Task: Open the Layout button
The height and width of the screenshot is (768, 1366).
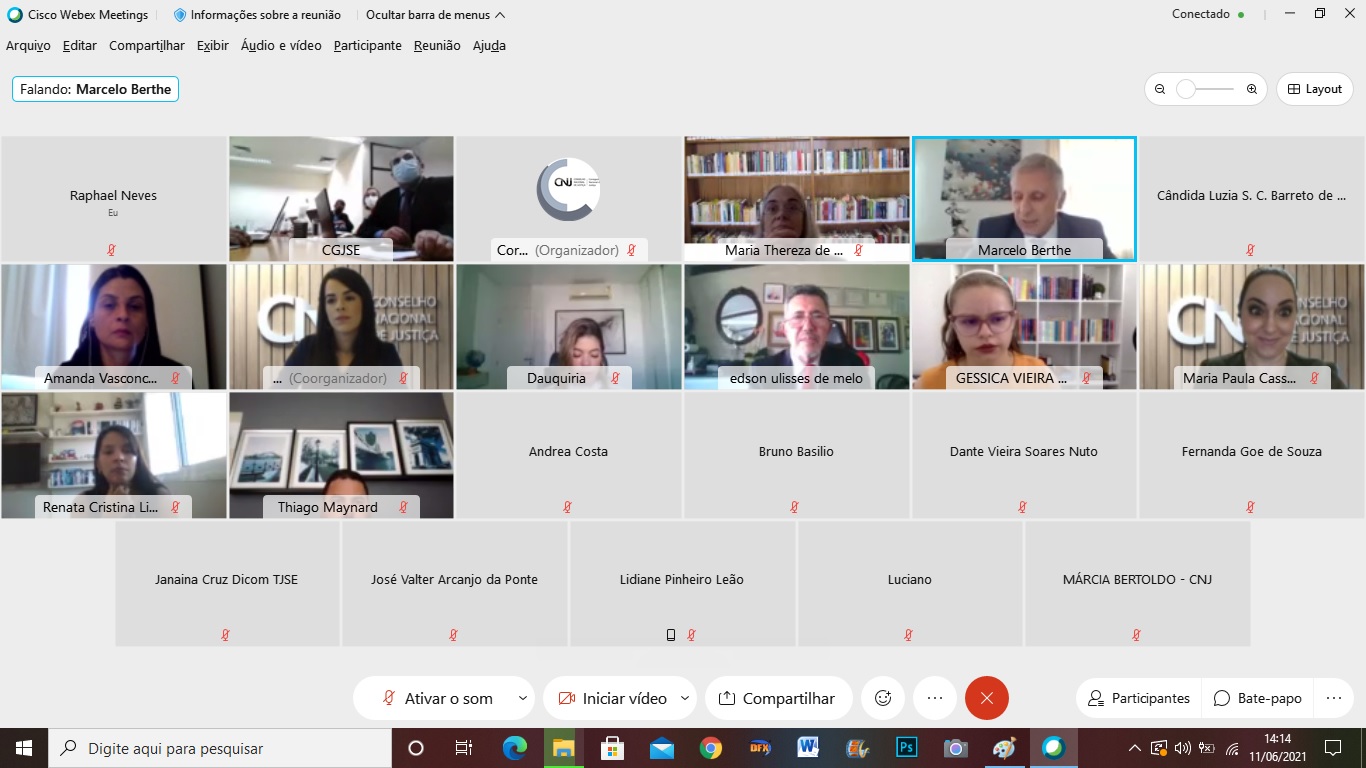Action: (1314, 89)
